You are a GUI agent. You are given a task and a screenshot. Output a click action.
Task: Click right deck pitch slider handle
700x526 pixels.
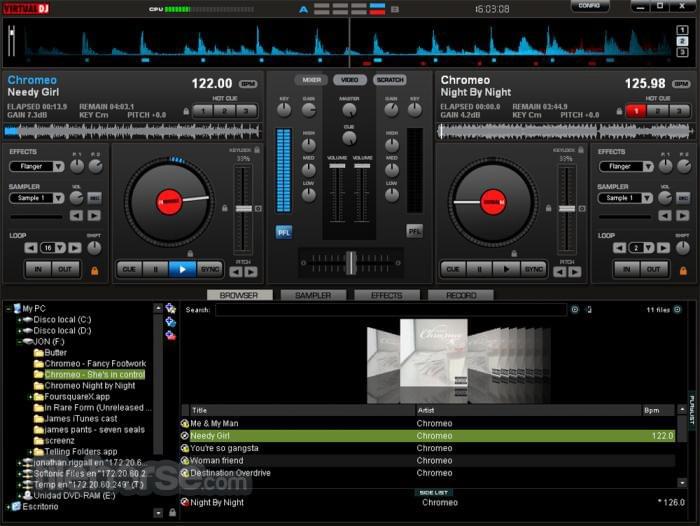567,209
